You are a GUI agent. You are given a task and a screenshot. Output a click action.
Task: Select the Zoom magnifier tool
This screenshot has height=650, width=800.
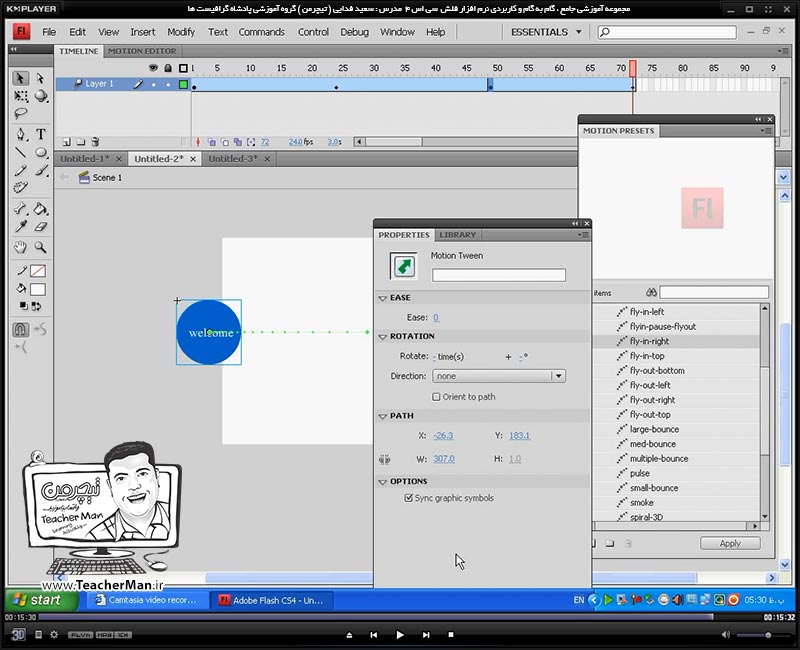[x=41, y=247]
